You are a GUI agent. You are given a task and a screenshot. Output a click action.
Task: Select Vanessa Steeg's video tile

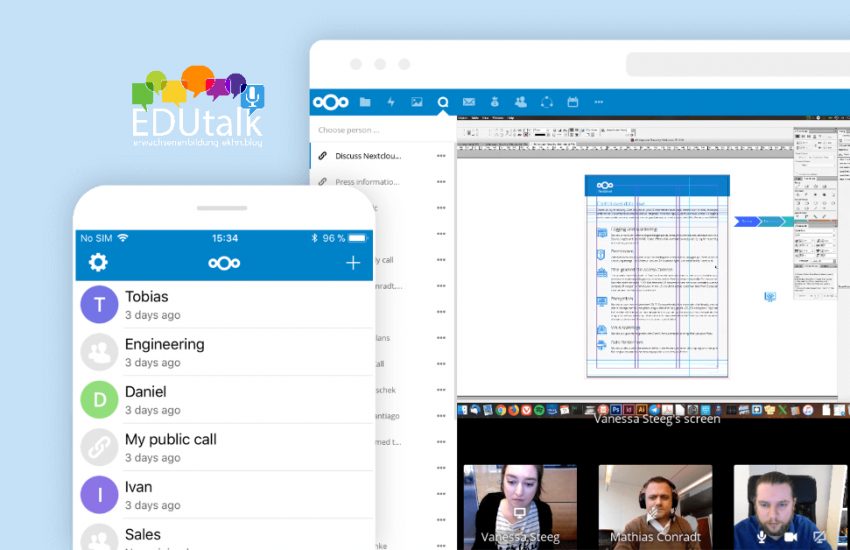pyautogui.click(x=520, y=507)
